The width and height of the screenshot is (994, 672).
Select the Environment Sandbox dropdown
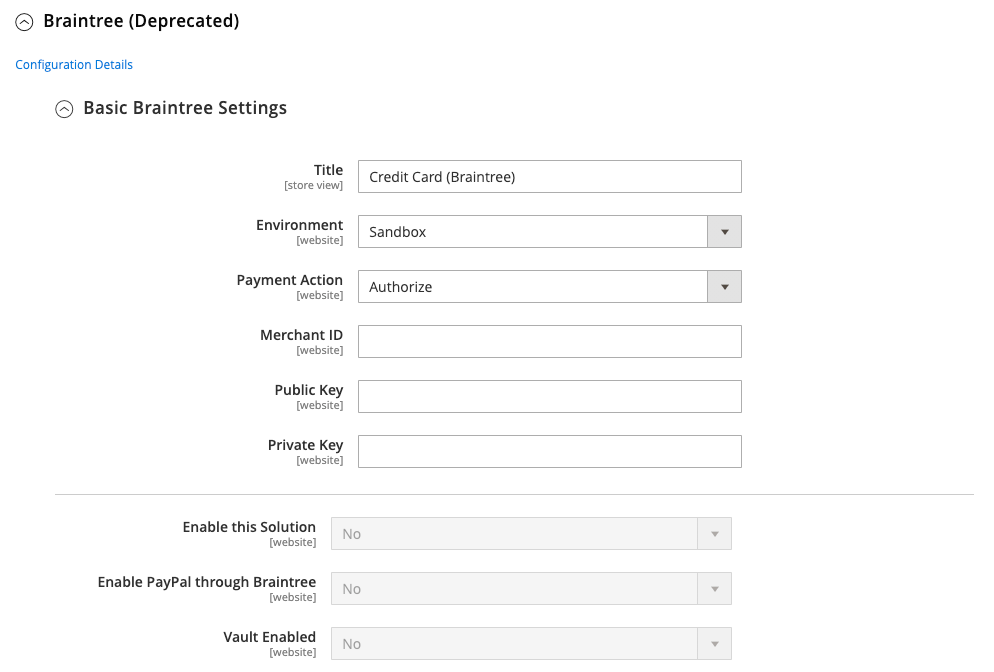550,232
